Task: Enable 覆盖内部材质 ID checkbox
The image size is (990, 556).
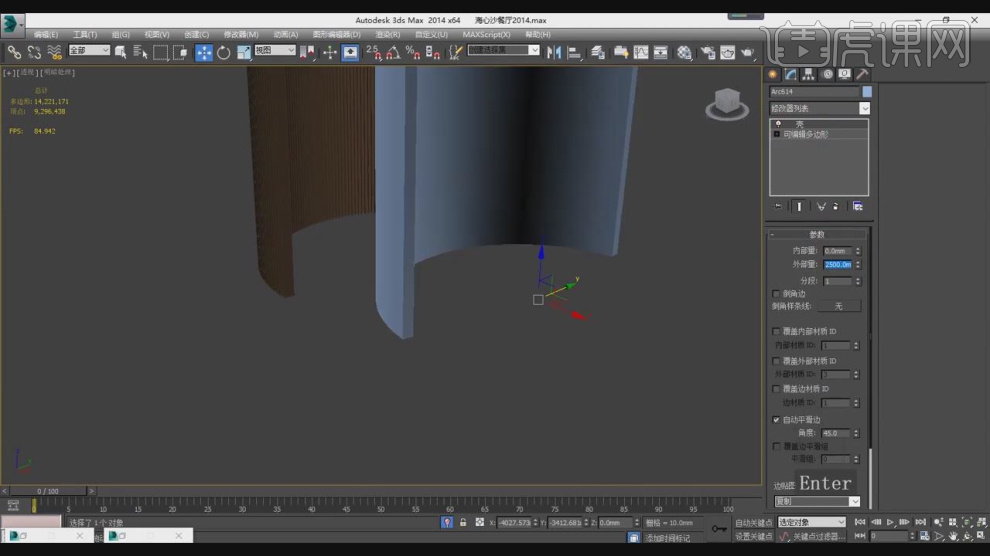Action: (x=777, y=331)
